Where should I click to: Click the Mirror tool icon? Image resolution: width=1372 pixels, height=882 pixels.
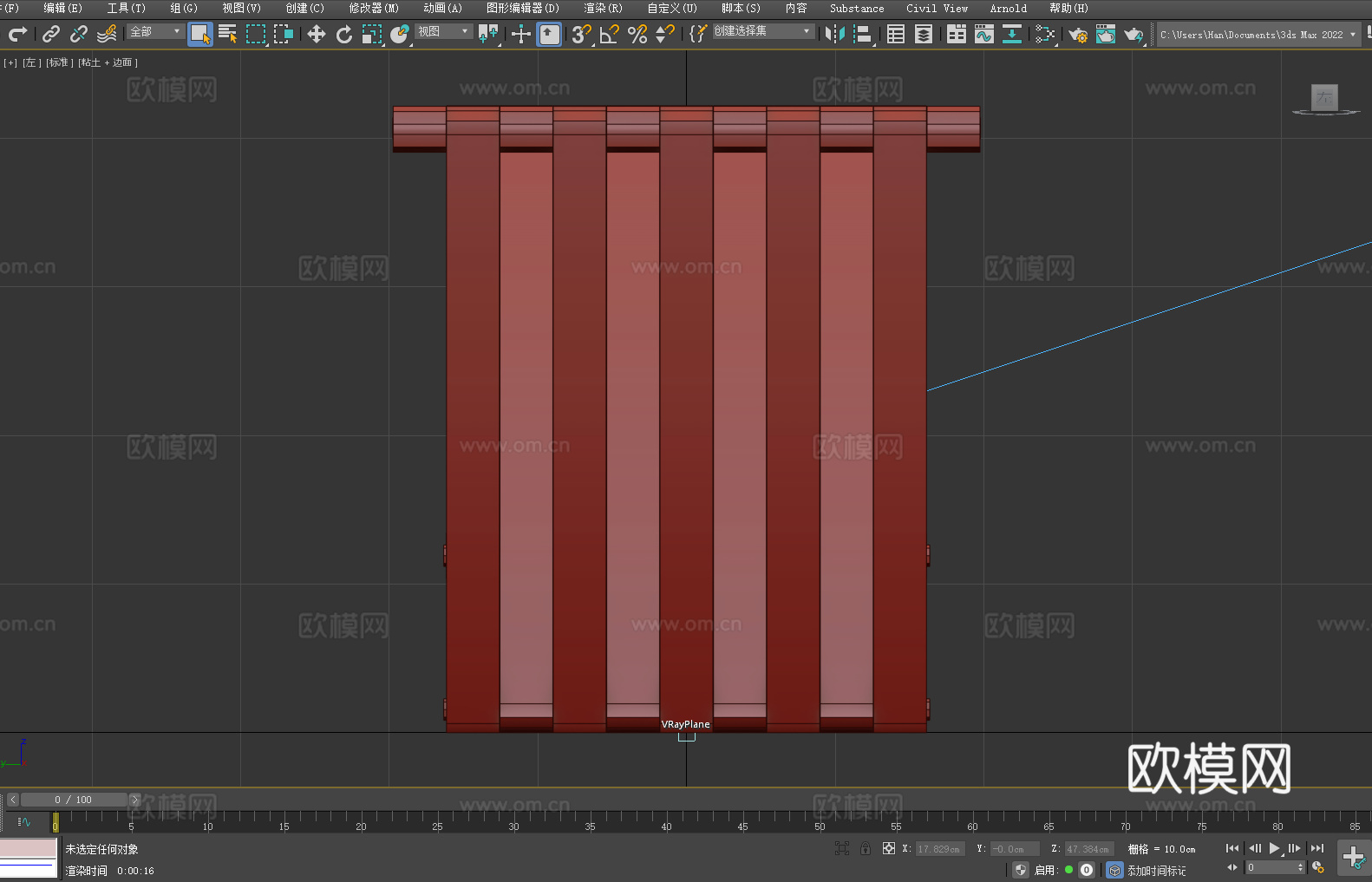(x=835, y=34)
